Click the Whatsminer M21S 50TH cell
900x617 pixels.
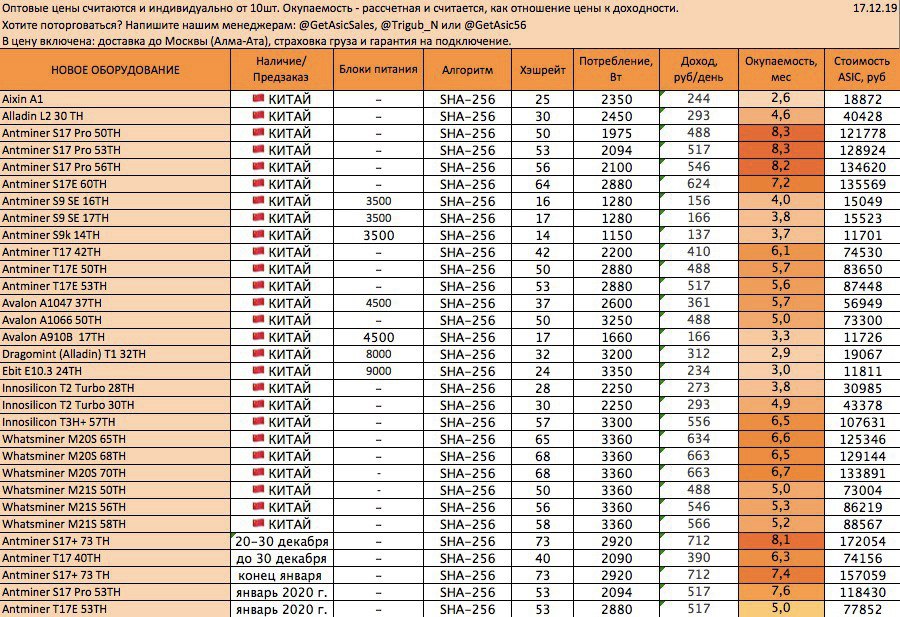click(x=115, y=490)
